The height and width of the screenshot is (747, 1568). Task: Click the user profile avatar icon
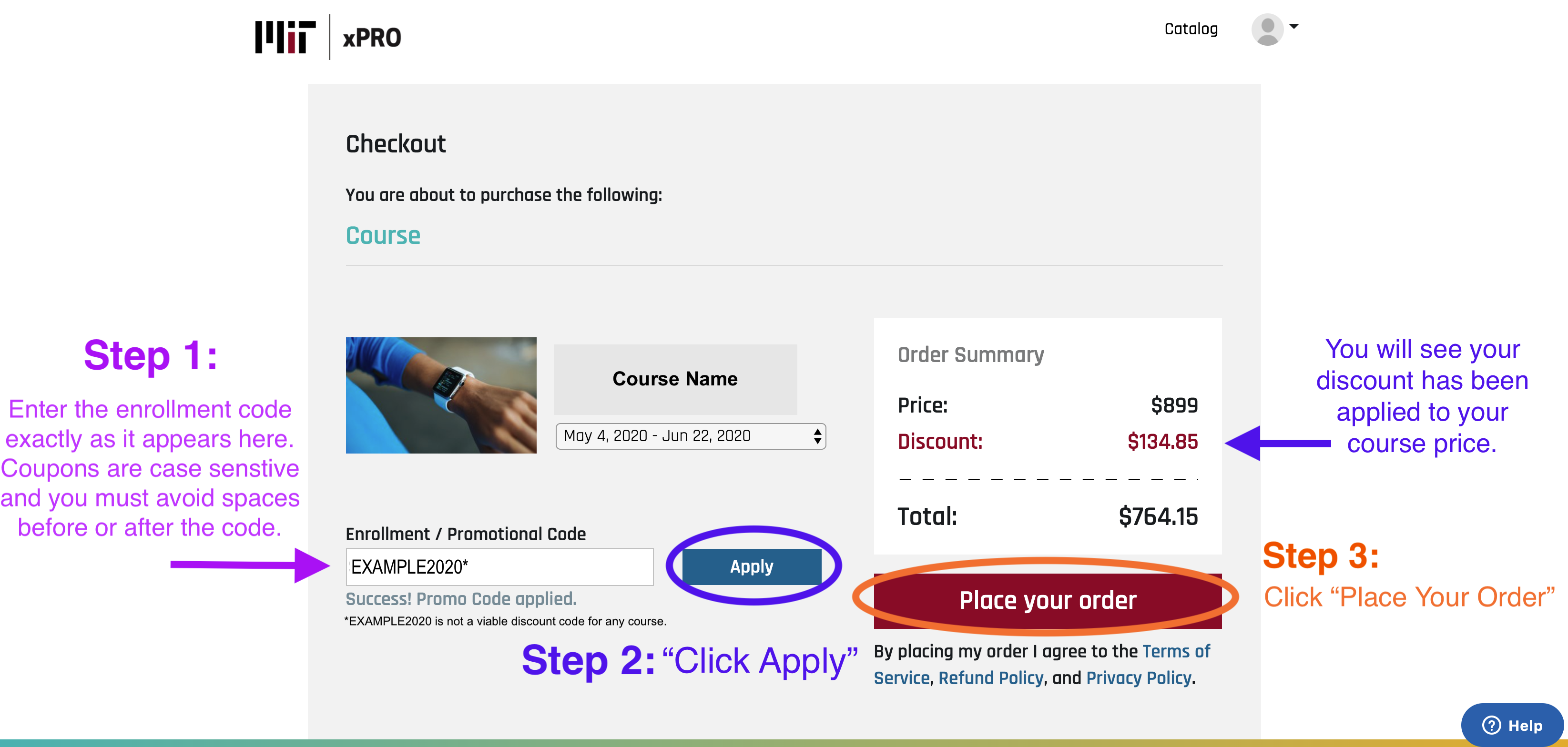[x=1267, y=29]
